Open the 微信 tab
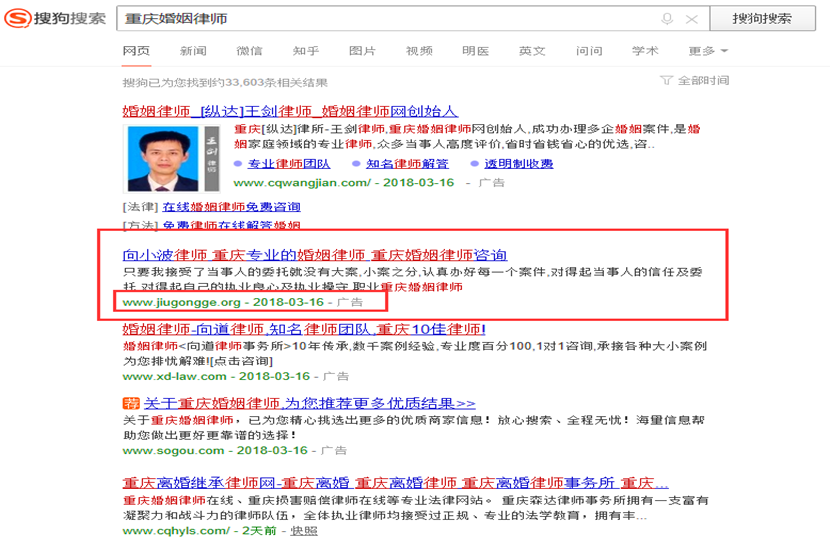Image resolution: width=830 pixels, height=550 pixels. [249, 50]
